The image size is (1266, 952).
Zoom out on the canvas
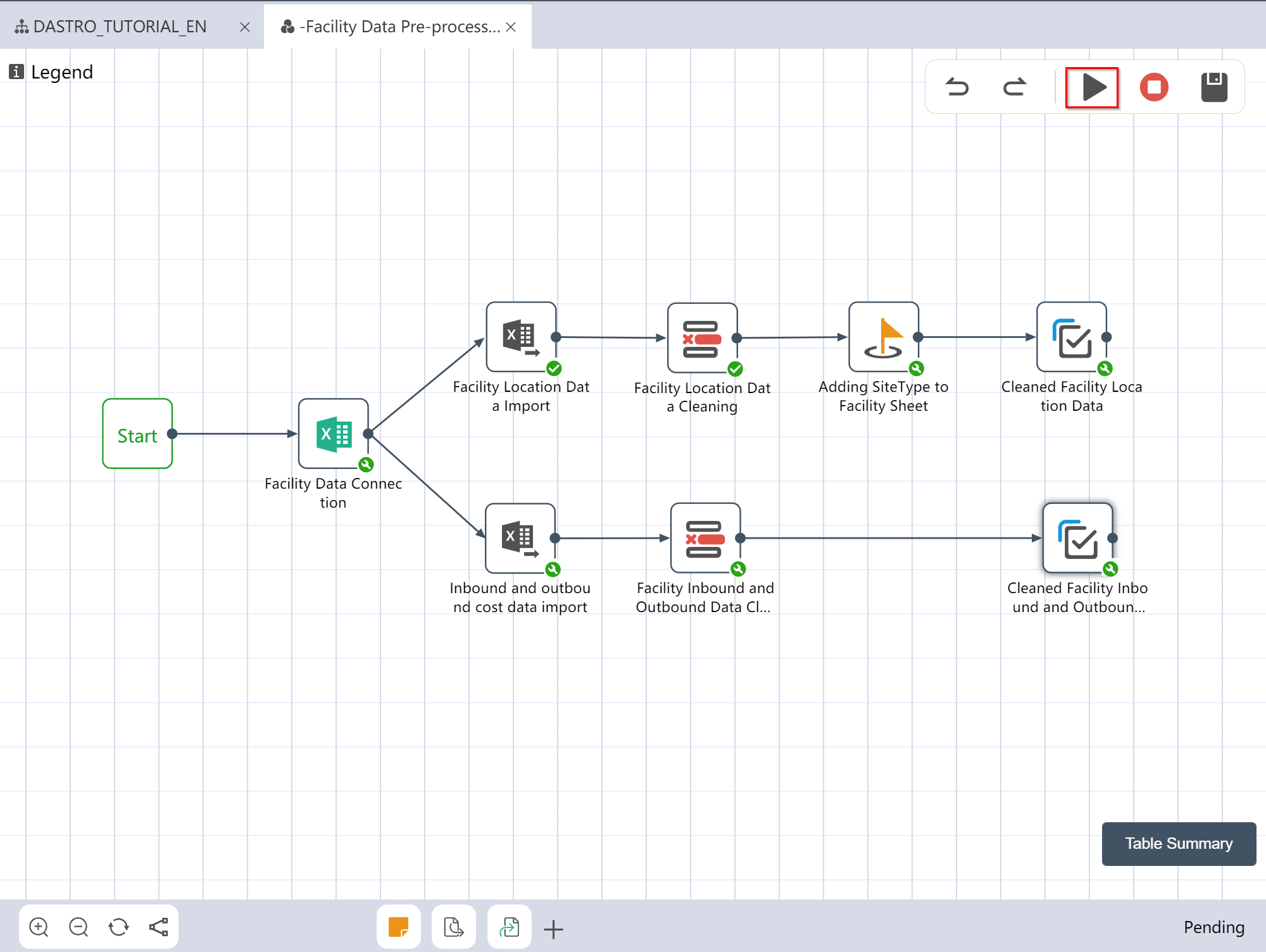click(x=78, y=927)
